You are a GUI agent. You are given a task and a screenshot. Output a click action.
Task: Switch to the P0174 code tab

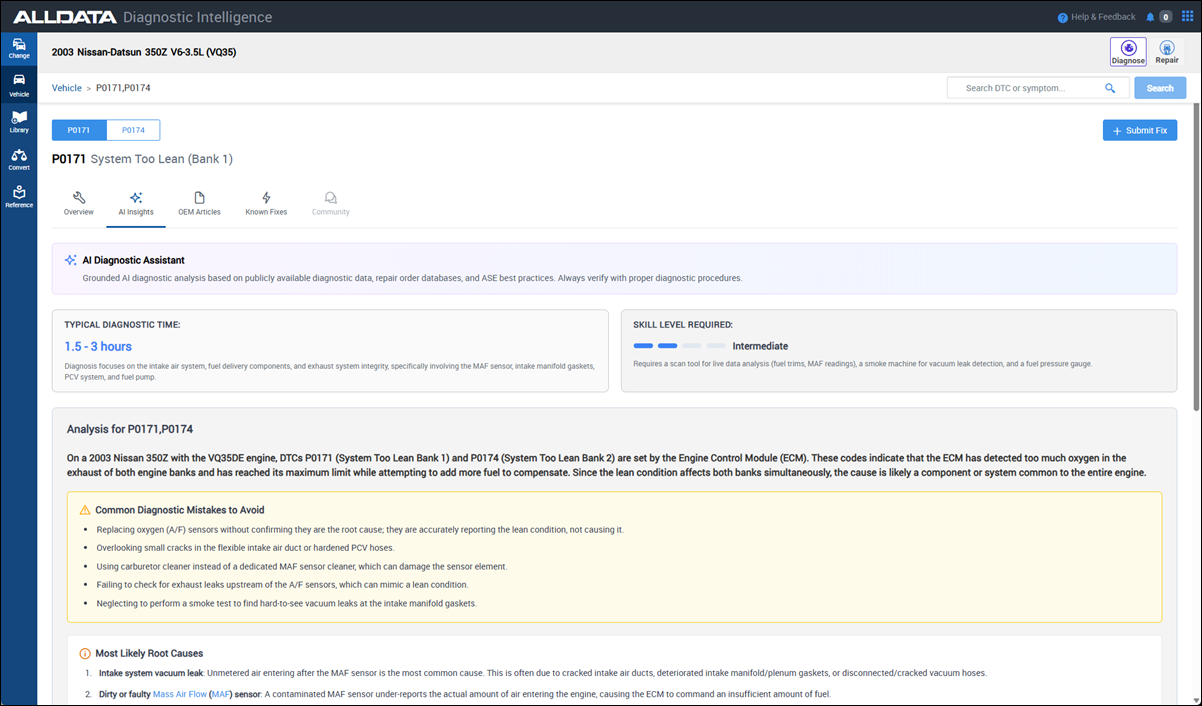tap(133, 130)
